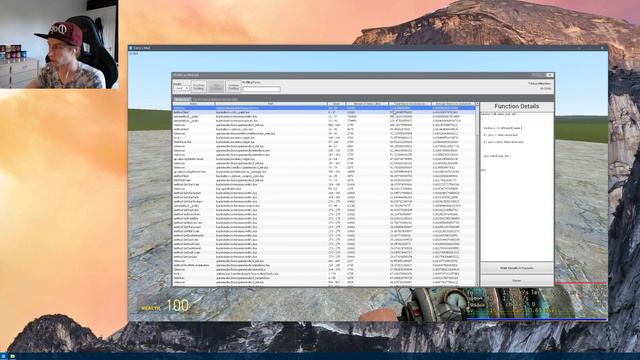Close the Garry's Mod game window
Screen dimensions: 640x360
602,48
